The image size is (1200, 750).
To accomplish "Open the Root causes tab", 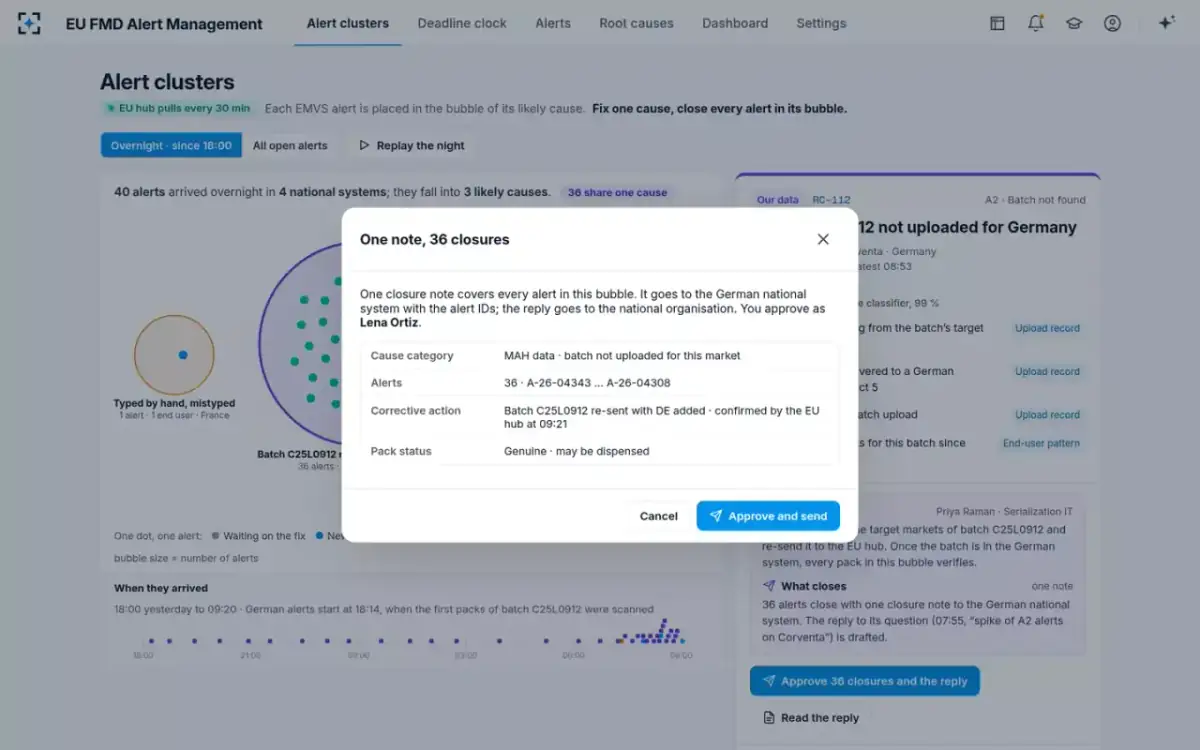I will pyautogui.click(x=636, y=23).
